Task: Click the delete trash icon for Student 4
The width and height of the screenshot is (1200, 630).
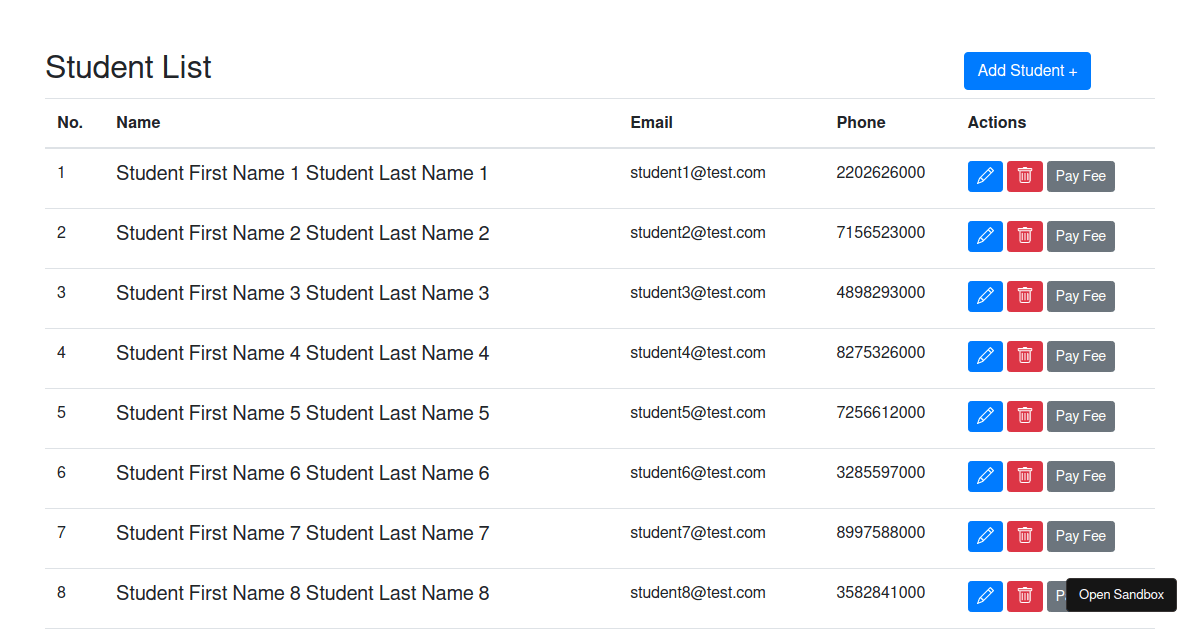Action: [x=1024, y=356]
